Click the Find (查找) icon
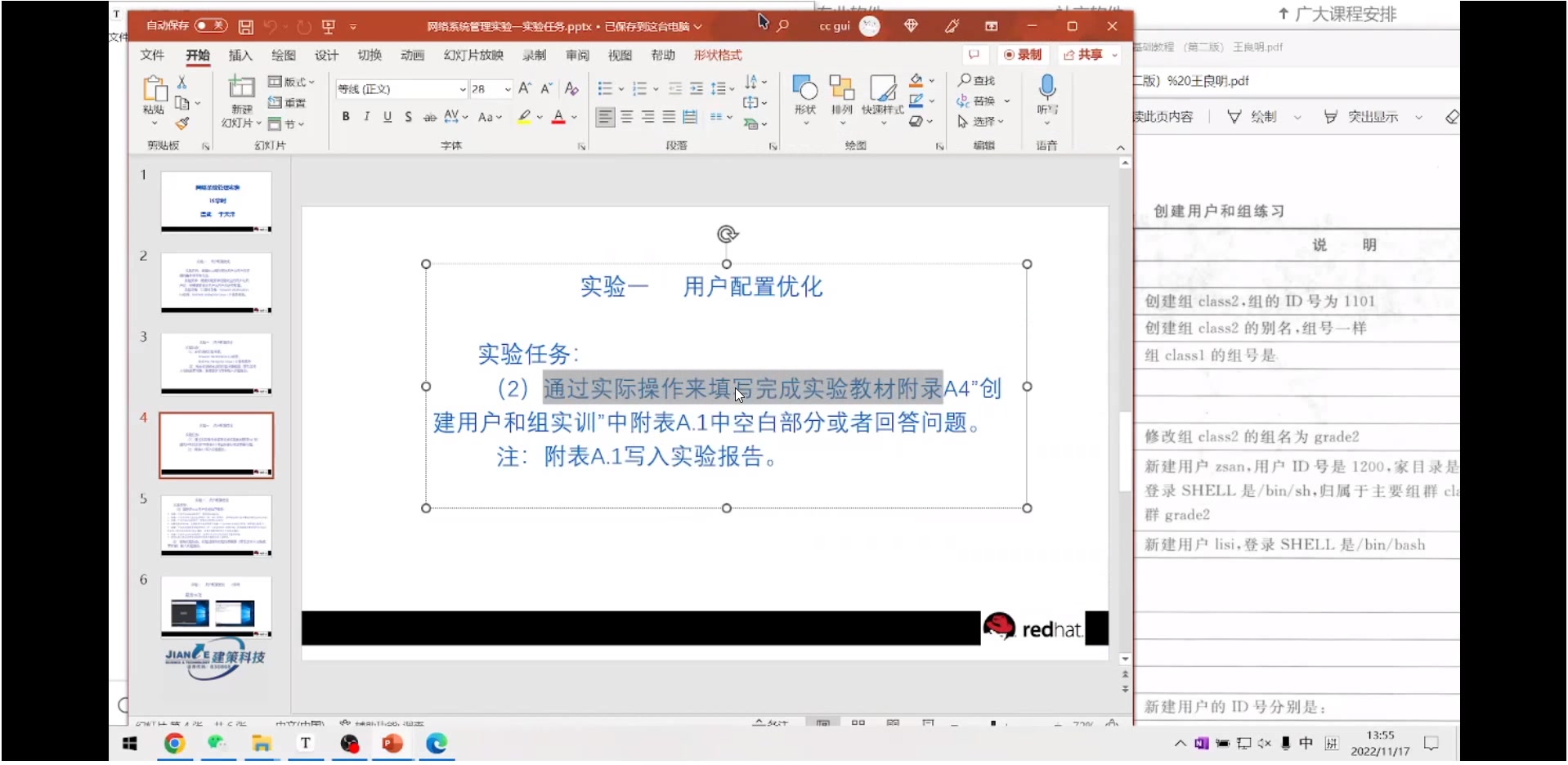The height and width of the screenshot is (765, 1568). point(978,80)
